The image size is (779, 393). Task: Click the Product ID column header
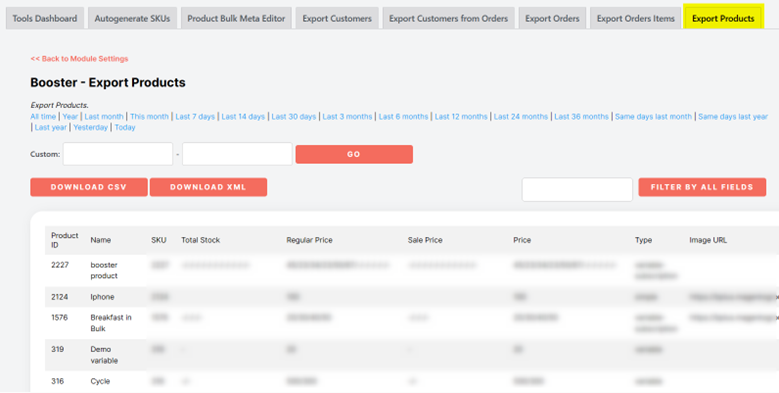pos(65,240)
